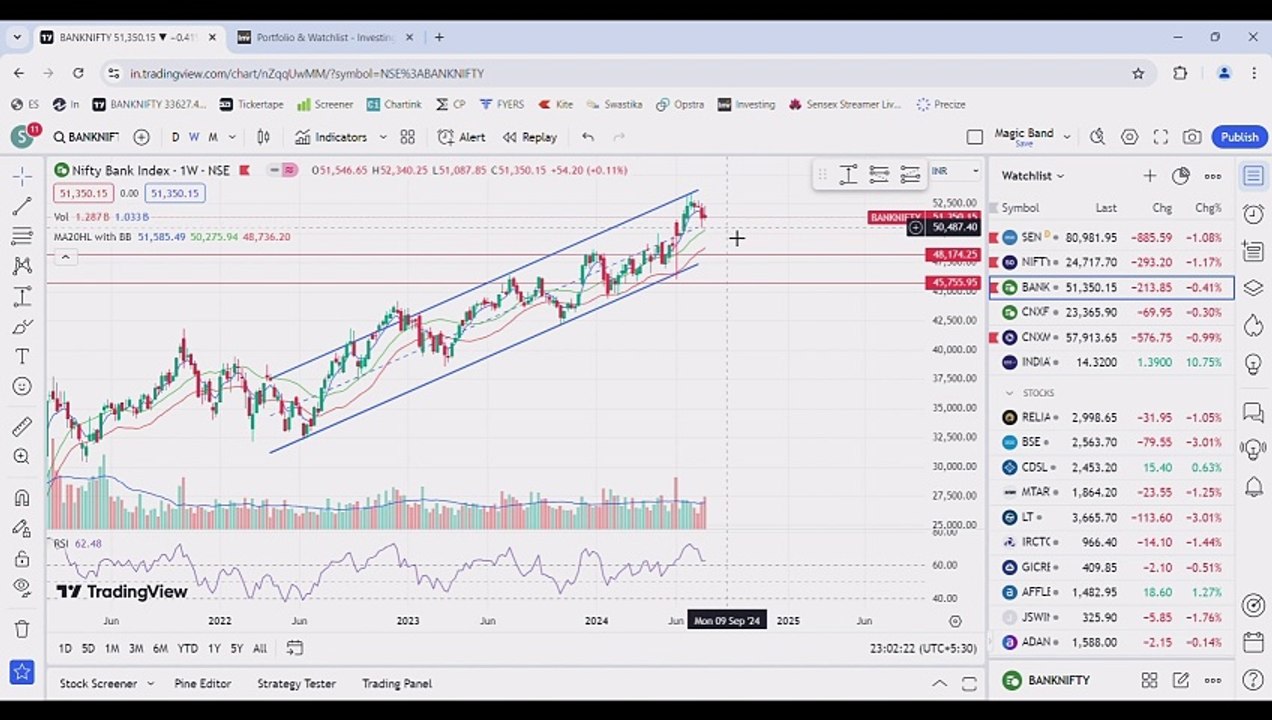
Task: Select the 1D date range
Action: tap(65, 649)
